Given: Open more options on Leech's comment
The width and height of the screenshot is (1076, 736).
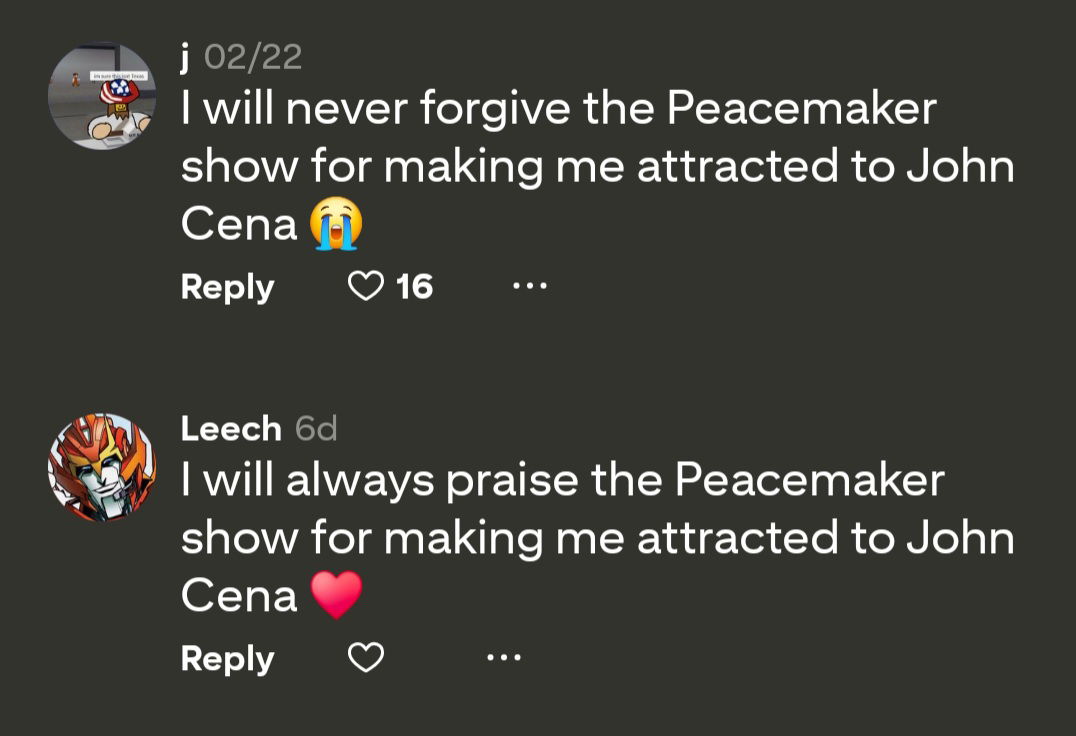Looking at the screenshot, I should [x=503, y=658].
